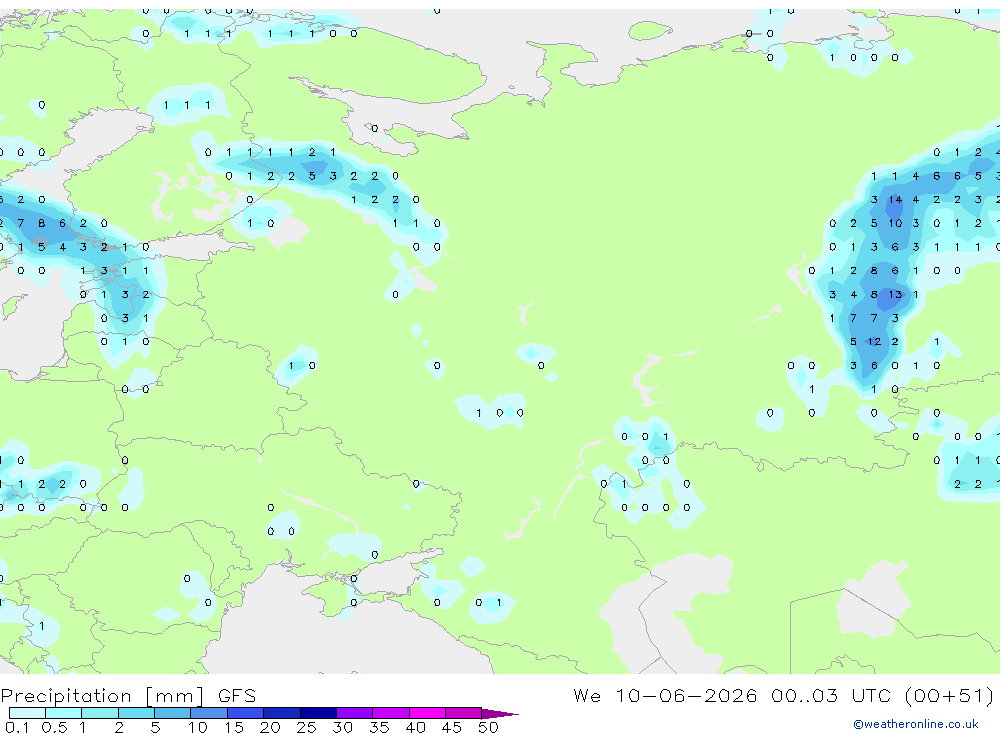Click the purple arrow tip past 50

tap(500, 713)
